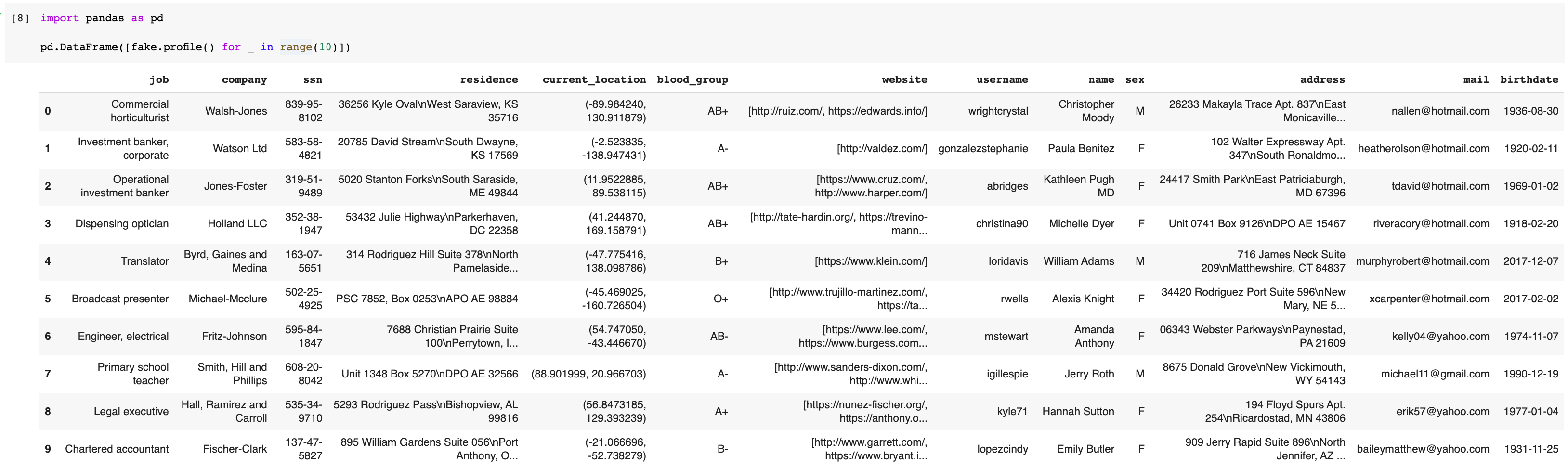This screenshot has height=468, width=1568.
Task: Select the name 'Michelle Dyer'
Action: tap(1082, 224)
